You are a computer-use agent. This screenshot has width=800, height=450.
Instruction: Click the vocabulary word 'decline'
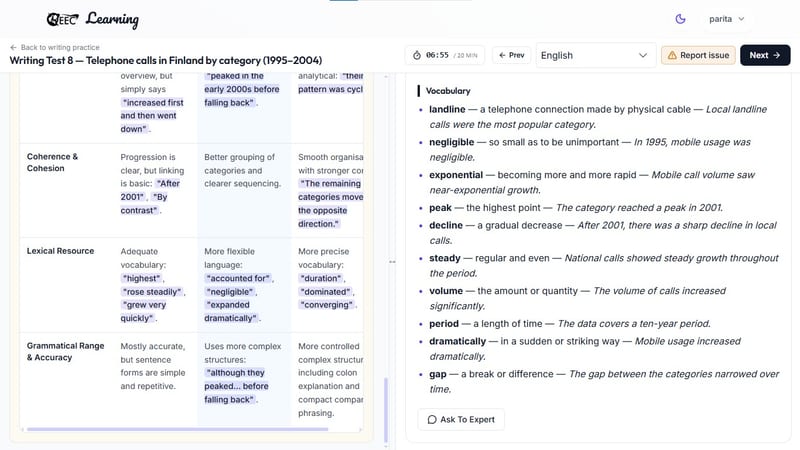coord(446,225)
